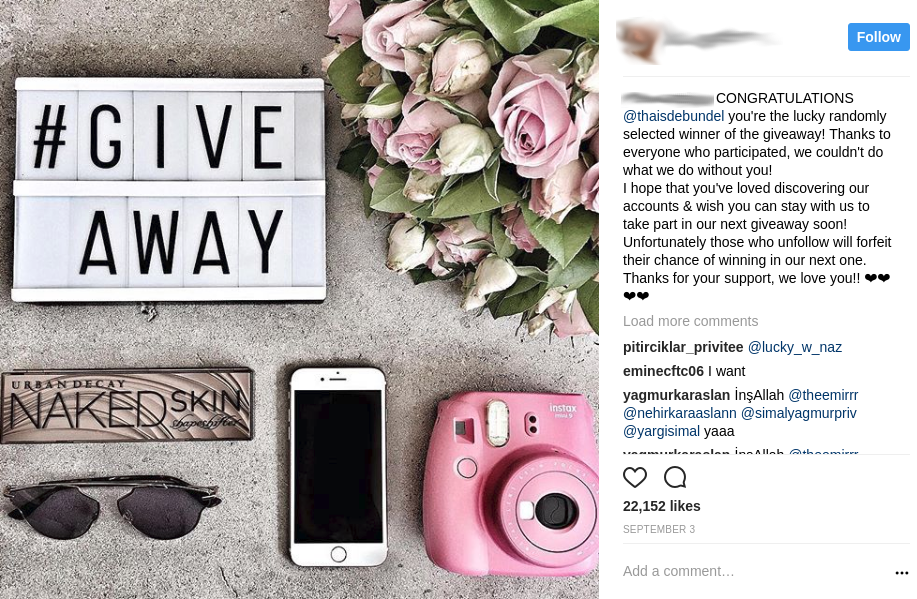The image size is (917, 599).
Task: Open the three-dot more options menu
Action: pyautogui.click(x=902, y=573)
